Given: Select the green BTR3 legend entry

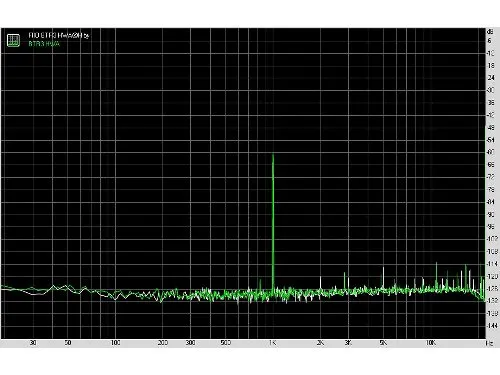Looking at the screenshot, I should click(x=44, y=43).
